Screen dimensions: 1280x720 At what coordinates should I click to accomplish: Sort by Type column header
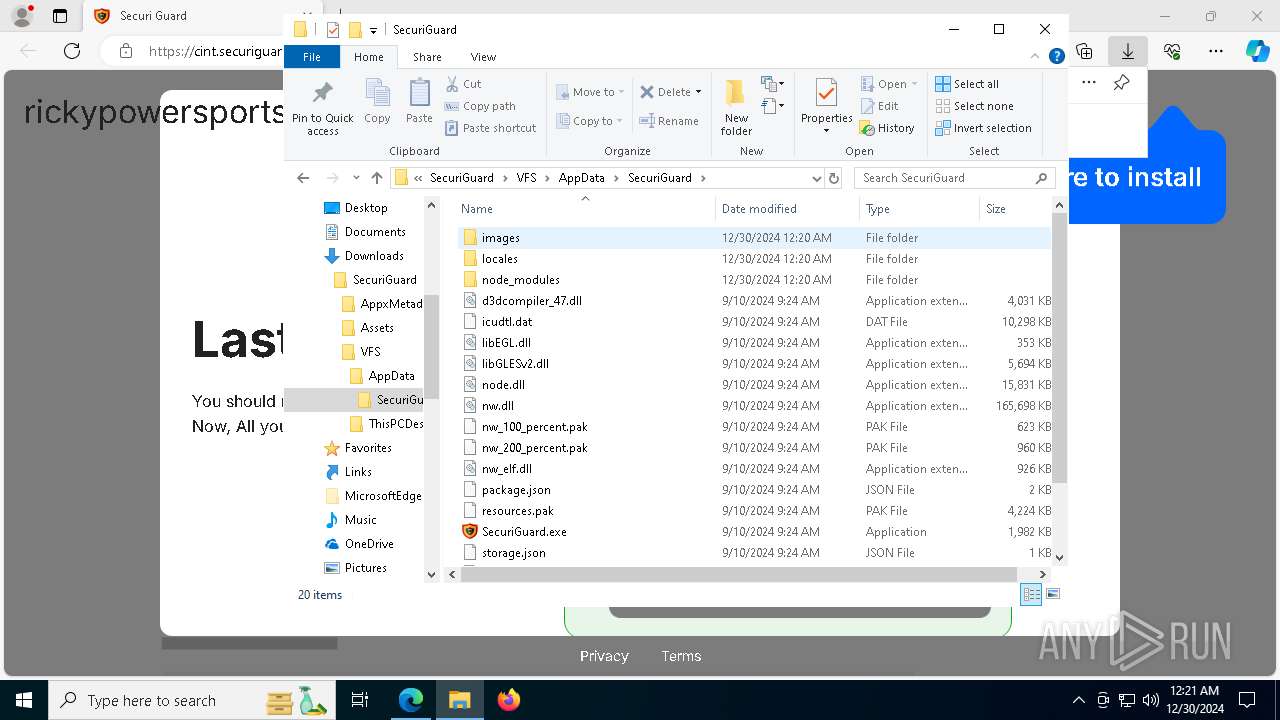pos(919,209)
